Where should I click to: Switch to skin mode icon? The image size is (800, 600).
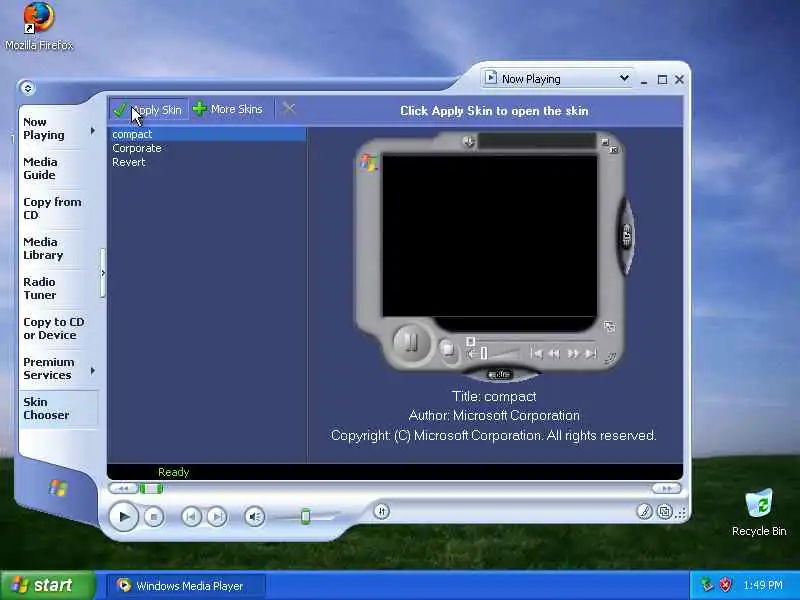664,511
